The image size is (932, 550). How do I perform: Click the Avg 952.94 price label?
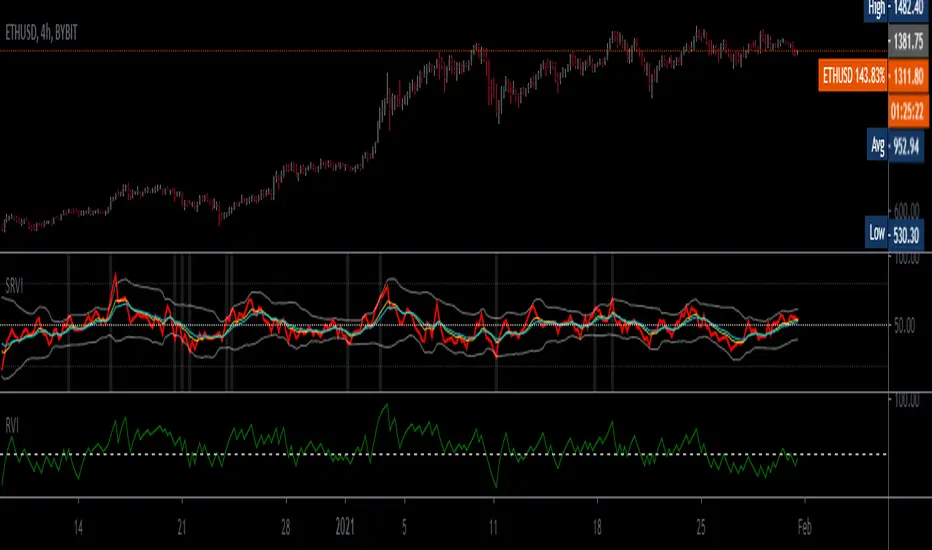[896, 146]
